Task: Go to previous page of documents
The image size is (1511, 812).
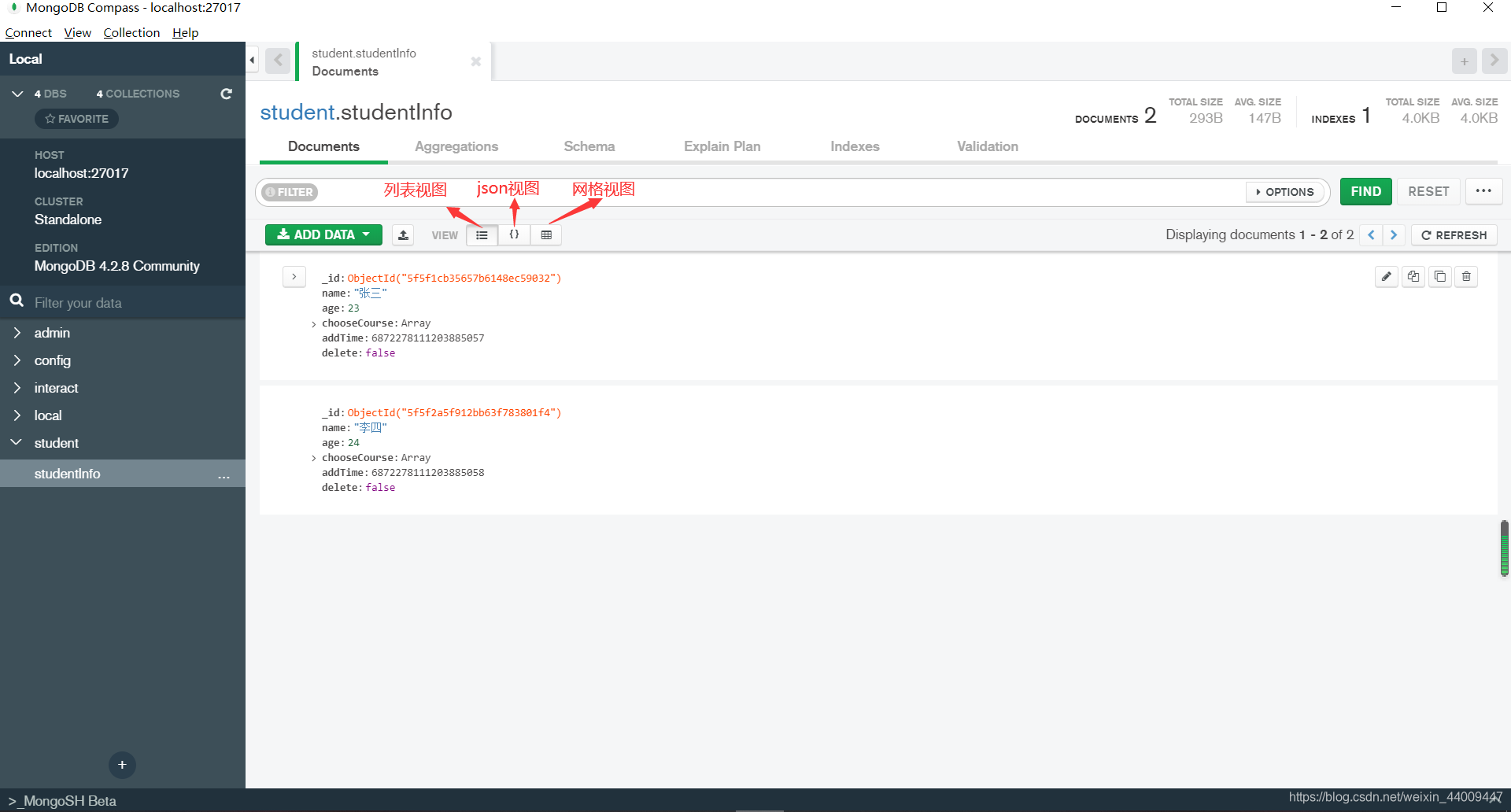Action: click(1371, 234)
